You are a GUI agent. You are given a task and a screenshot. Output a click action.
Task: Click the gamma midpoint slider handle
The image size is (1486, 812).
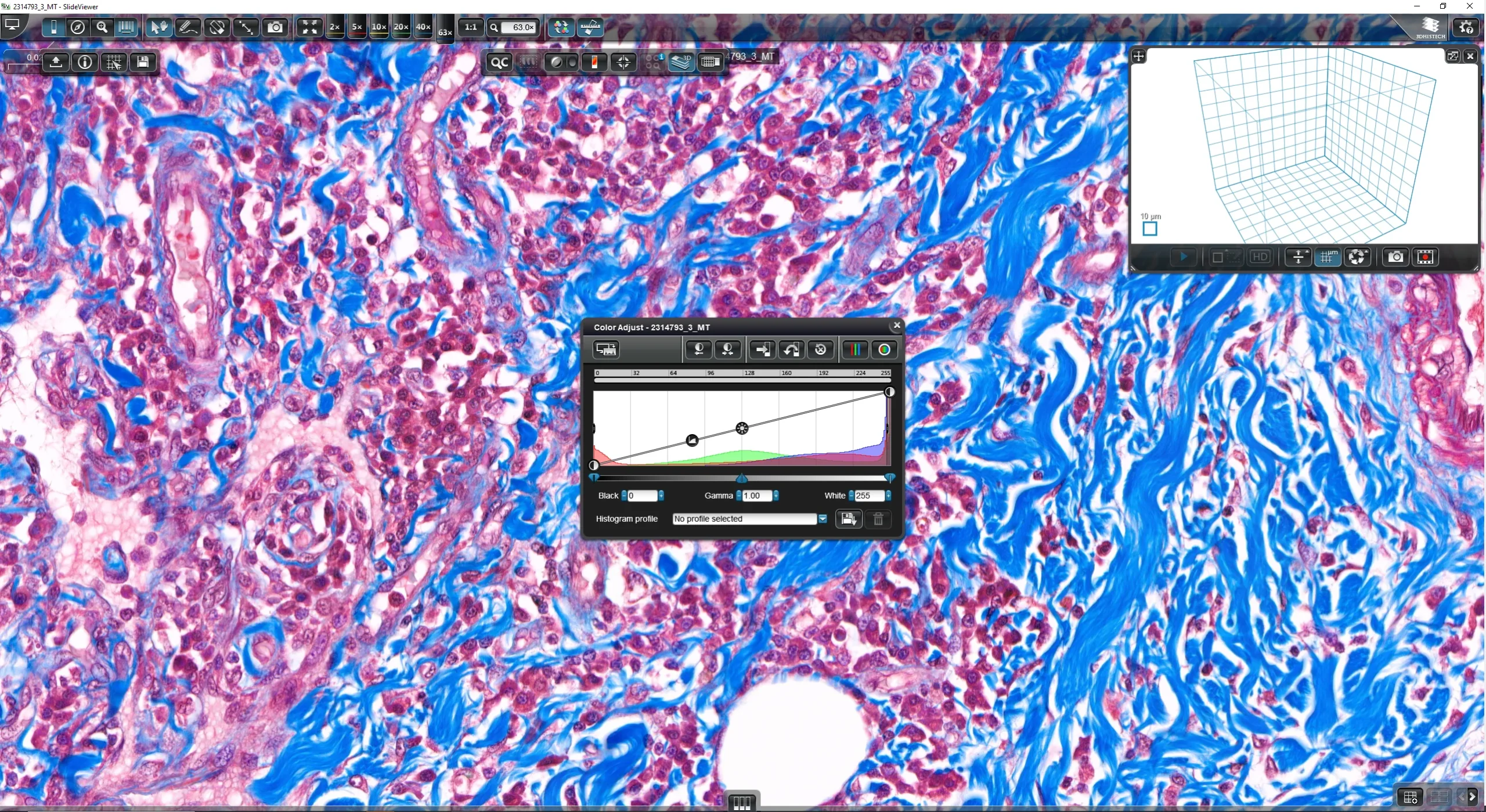[x=742, y=479]
